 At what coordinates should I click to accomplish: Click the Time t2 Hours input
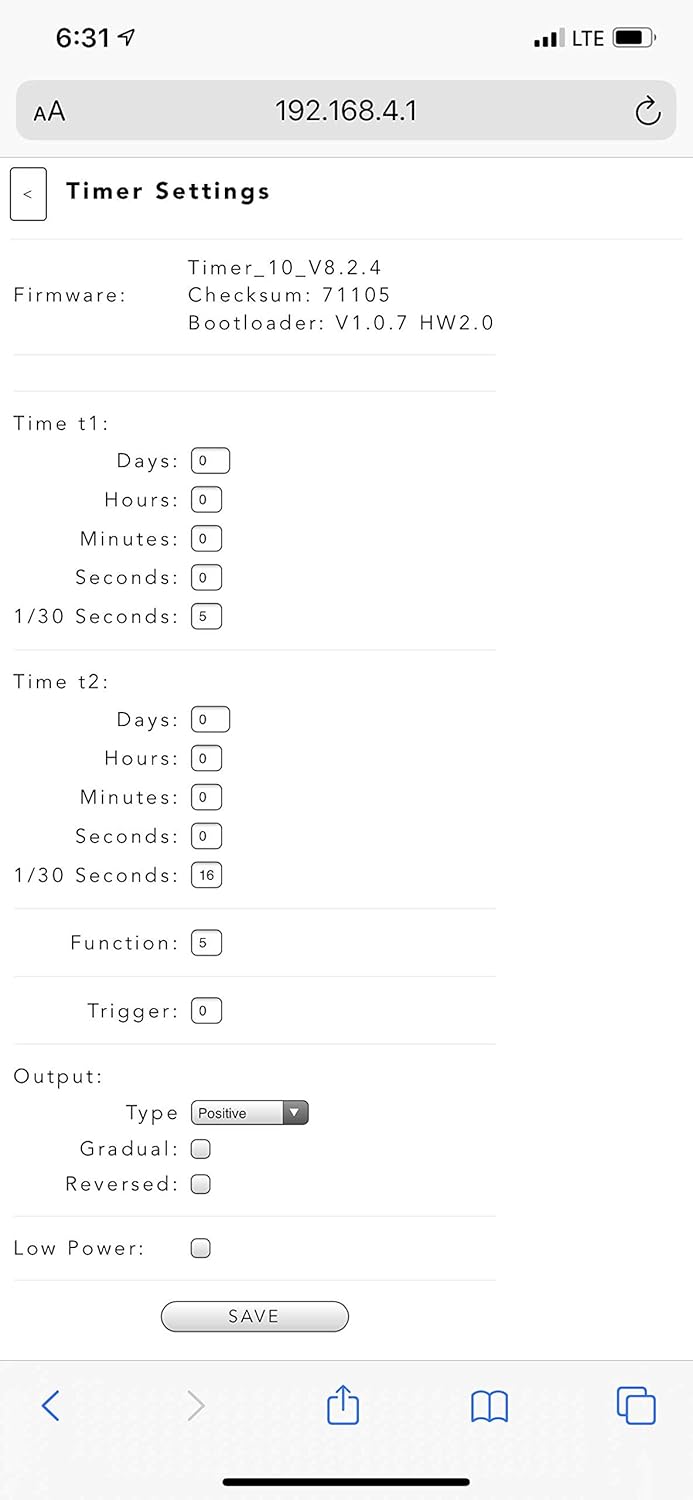click(x=206, y=758)
